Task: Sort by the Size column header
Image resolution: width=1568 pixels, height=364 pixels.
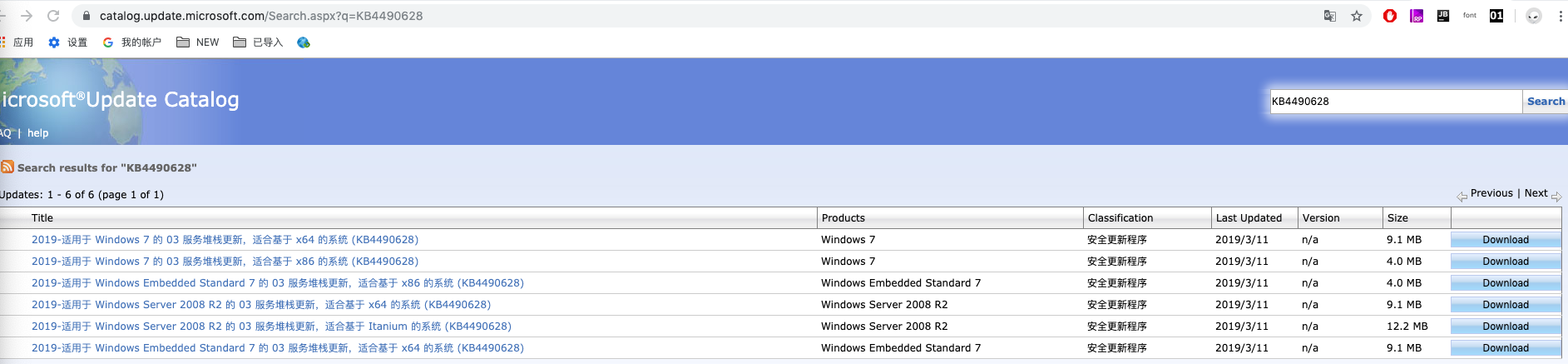Action: 1397,218
